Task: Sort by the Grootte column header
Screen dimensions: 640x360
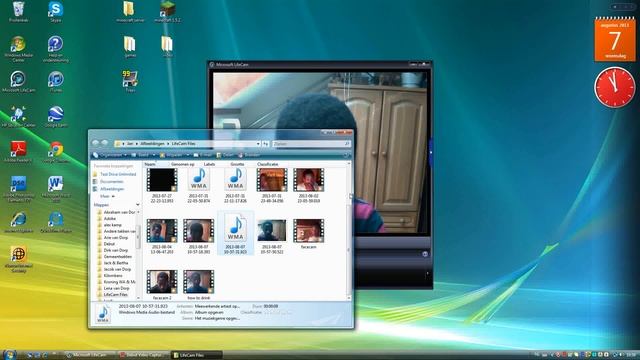Action: (x=237, y=164)
